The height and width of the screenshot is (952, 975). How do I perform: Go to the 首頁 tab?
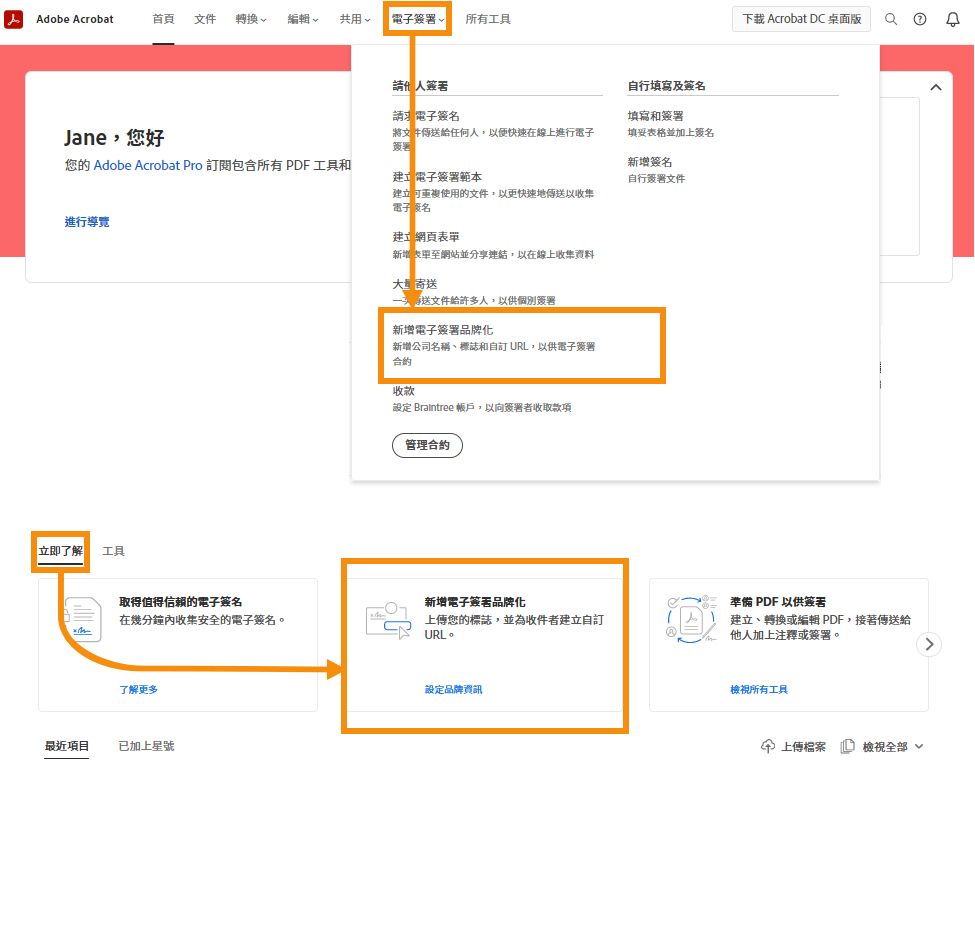(x=164, y=19)
